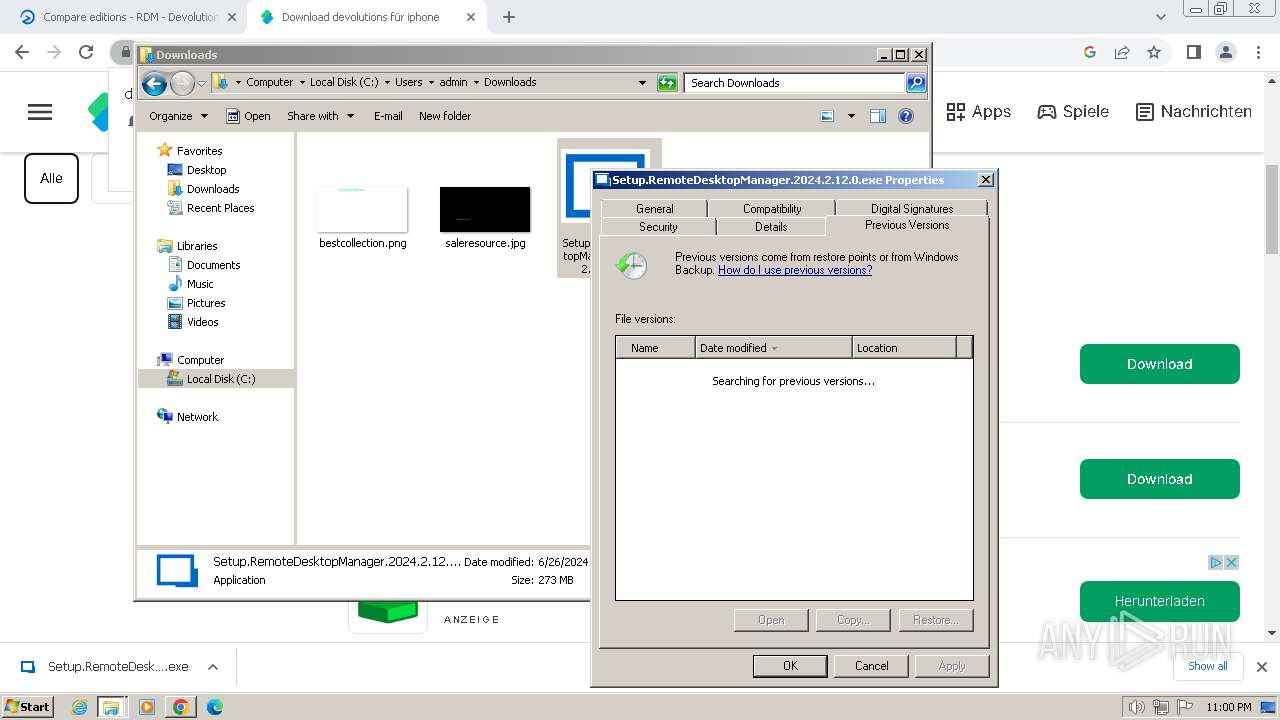Cancel the Properties dialog

coord(871,666)
